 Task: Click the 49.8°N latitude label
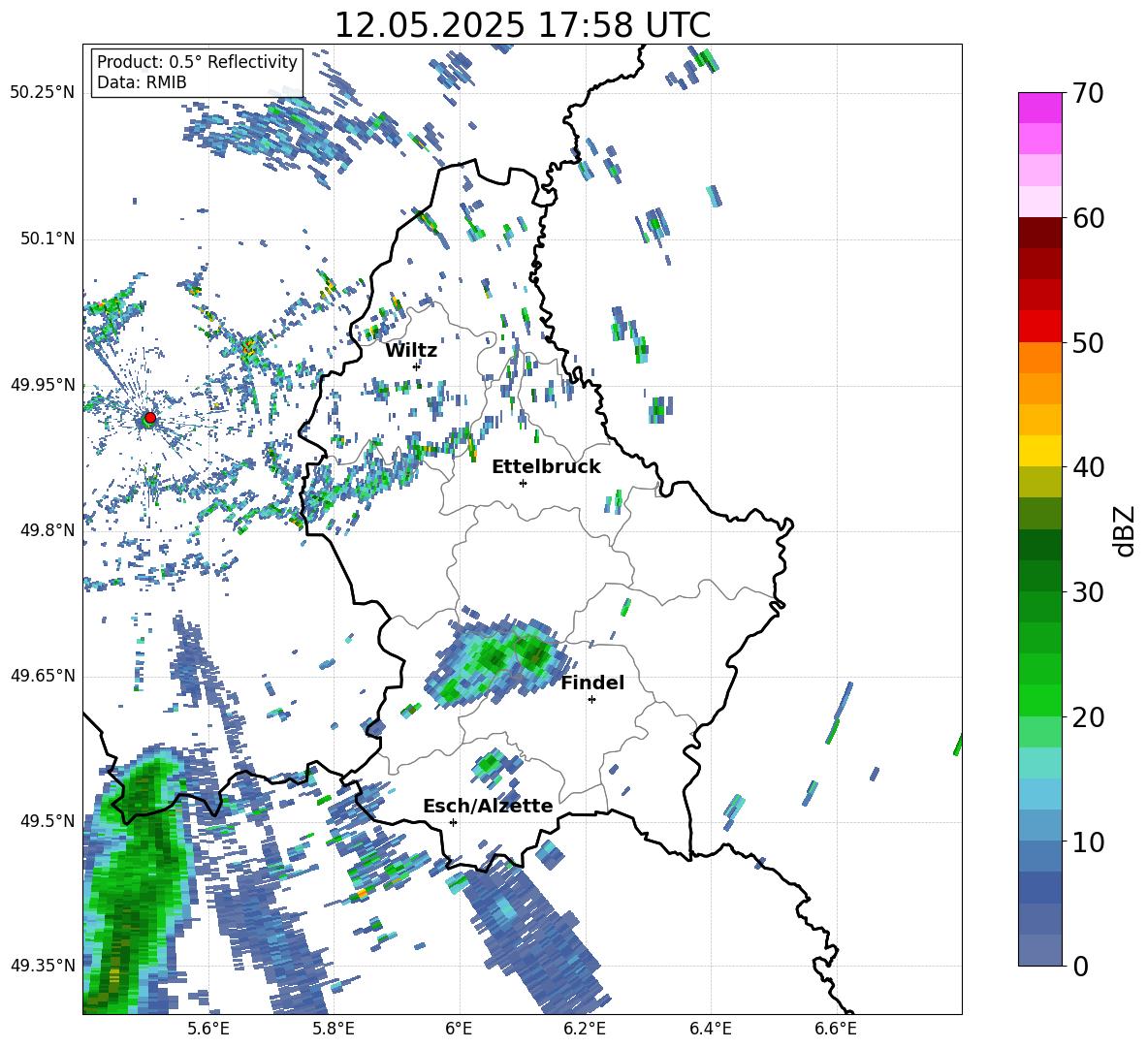click(48, 530)
